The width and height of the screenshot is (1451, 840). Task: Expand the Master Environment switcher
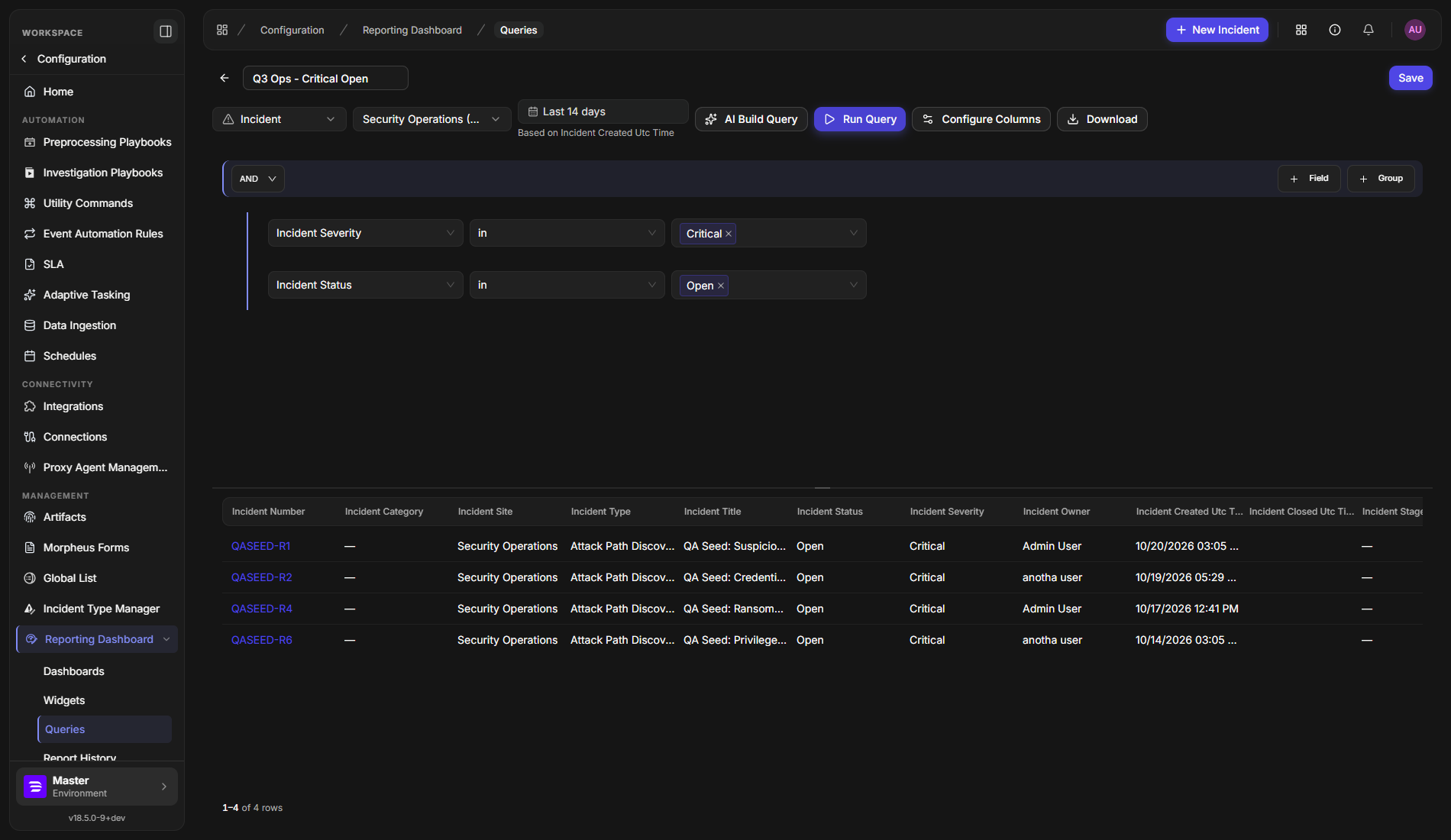[x=97, y=787]
